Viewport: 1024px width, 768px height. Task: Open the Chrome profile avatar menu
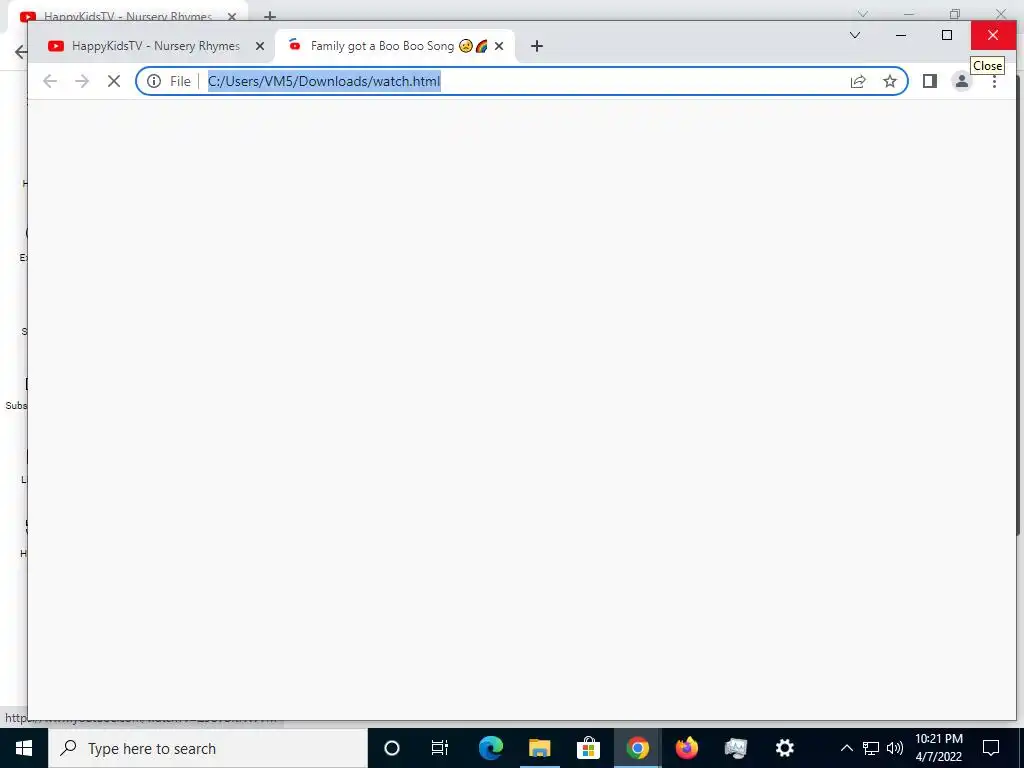961,81
